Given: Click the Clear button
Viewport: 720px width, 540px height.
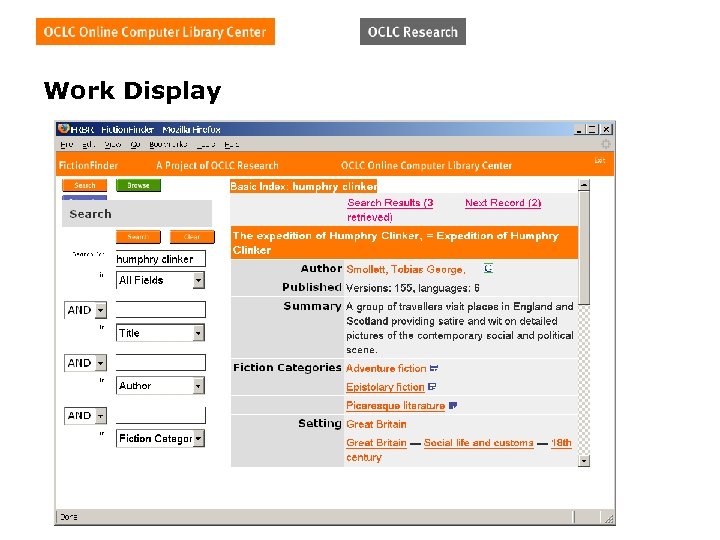Looking at the screenshot, I should pos(192,237).
